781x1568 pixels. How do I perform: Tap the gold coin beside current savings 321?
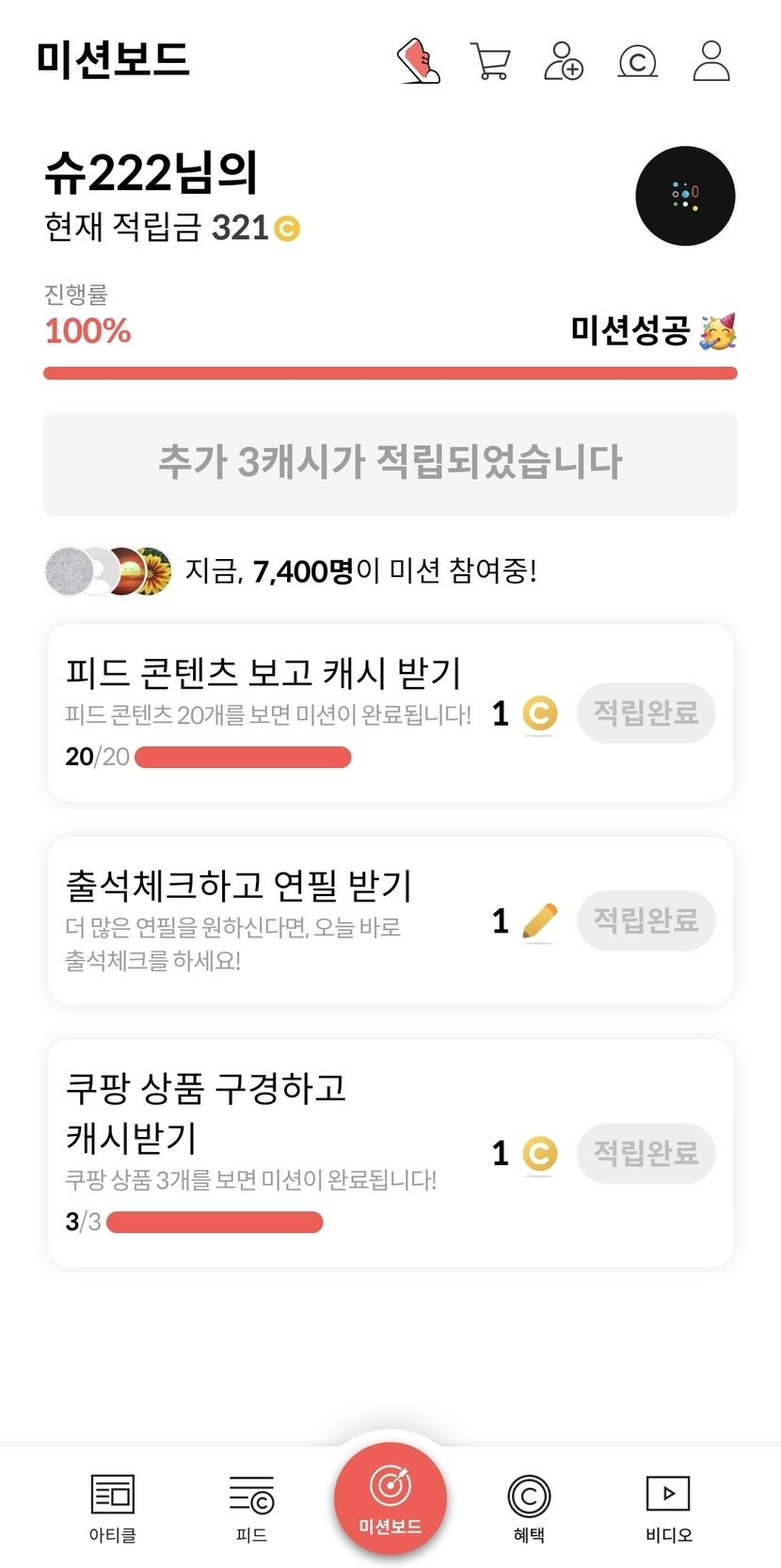coord(287,229)
